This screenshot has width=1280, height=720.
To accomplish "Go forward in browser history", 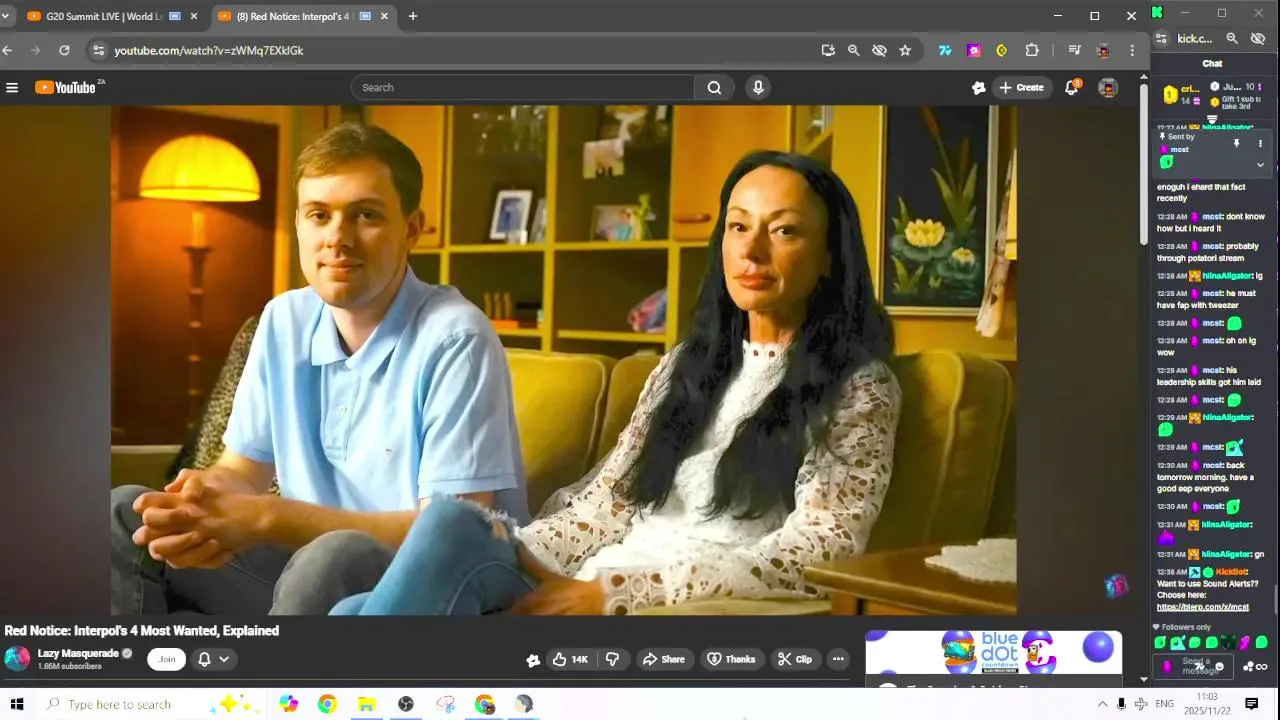I will pyautogui.click(x=36, y=50).
